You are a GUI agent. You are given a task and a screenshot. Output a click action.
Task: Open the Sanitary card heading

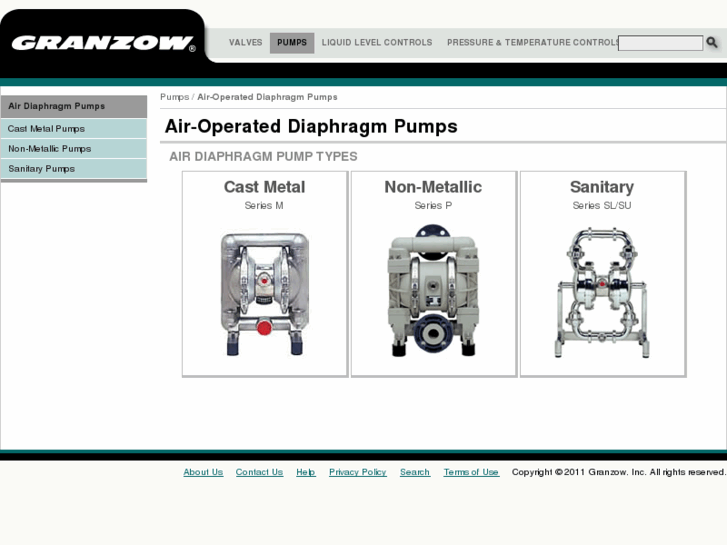602,187
